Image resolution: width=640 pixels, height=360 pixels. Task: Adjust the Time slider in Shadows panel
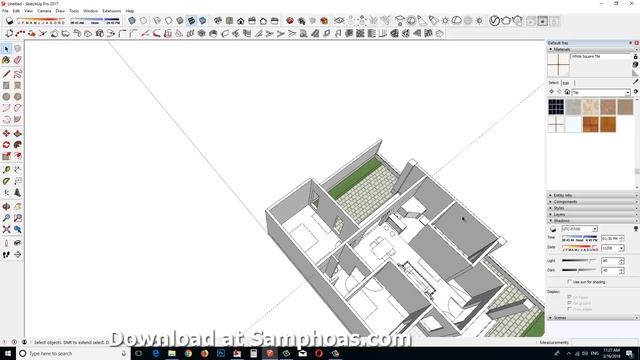pos(580,237)
